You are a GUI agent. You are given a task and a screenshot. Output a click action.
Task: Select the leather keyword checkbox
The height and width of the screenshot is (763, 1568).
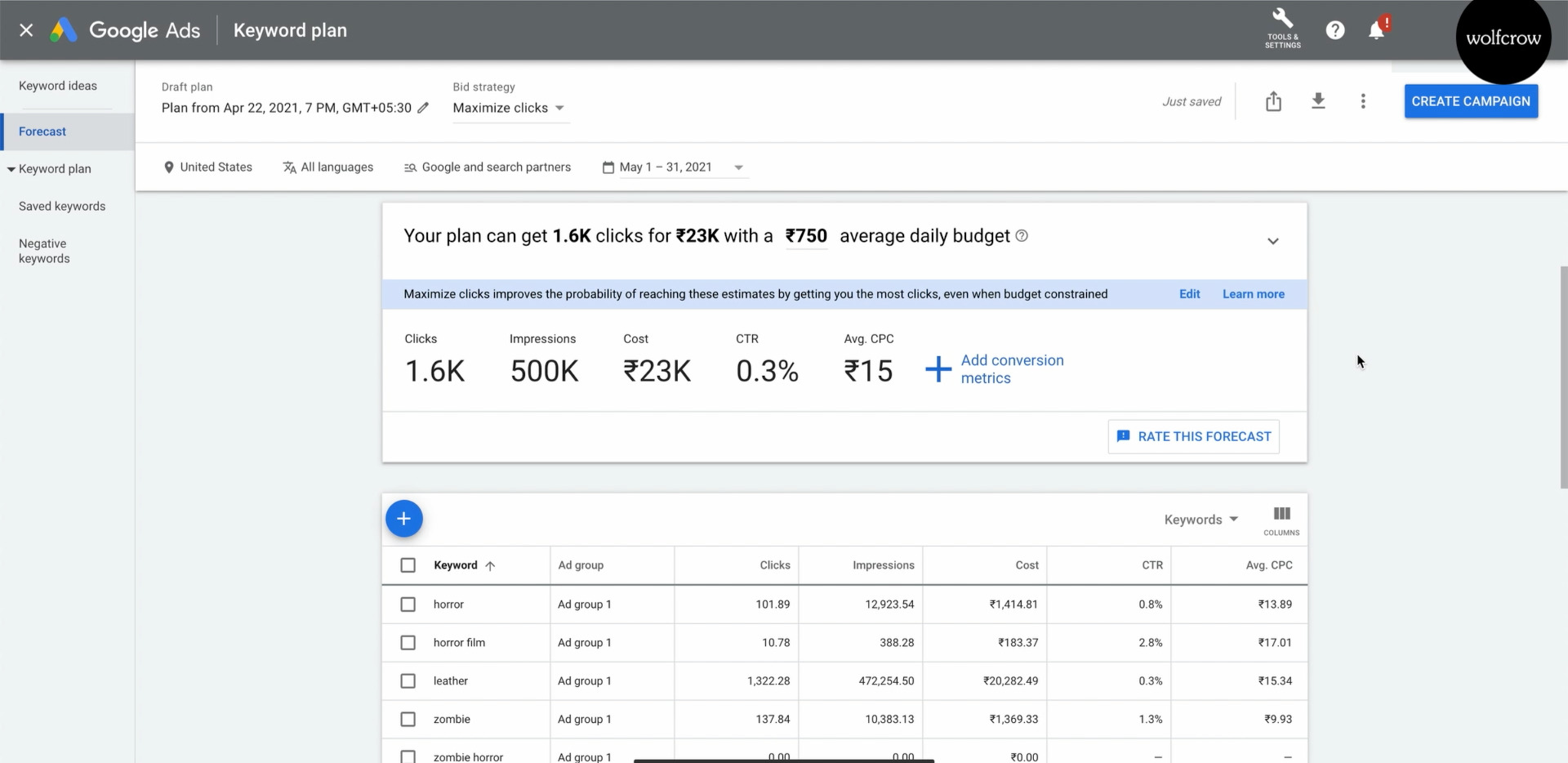pos(408,681)
